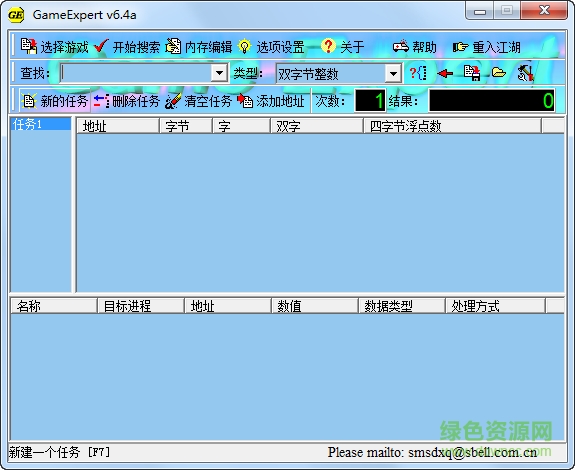Click 删除任务 delete task button
The width and height of the screenshot is (575, 470).
coord(127,100)
